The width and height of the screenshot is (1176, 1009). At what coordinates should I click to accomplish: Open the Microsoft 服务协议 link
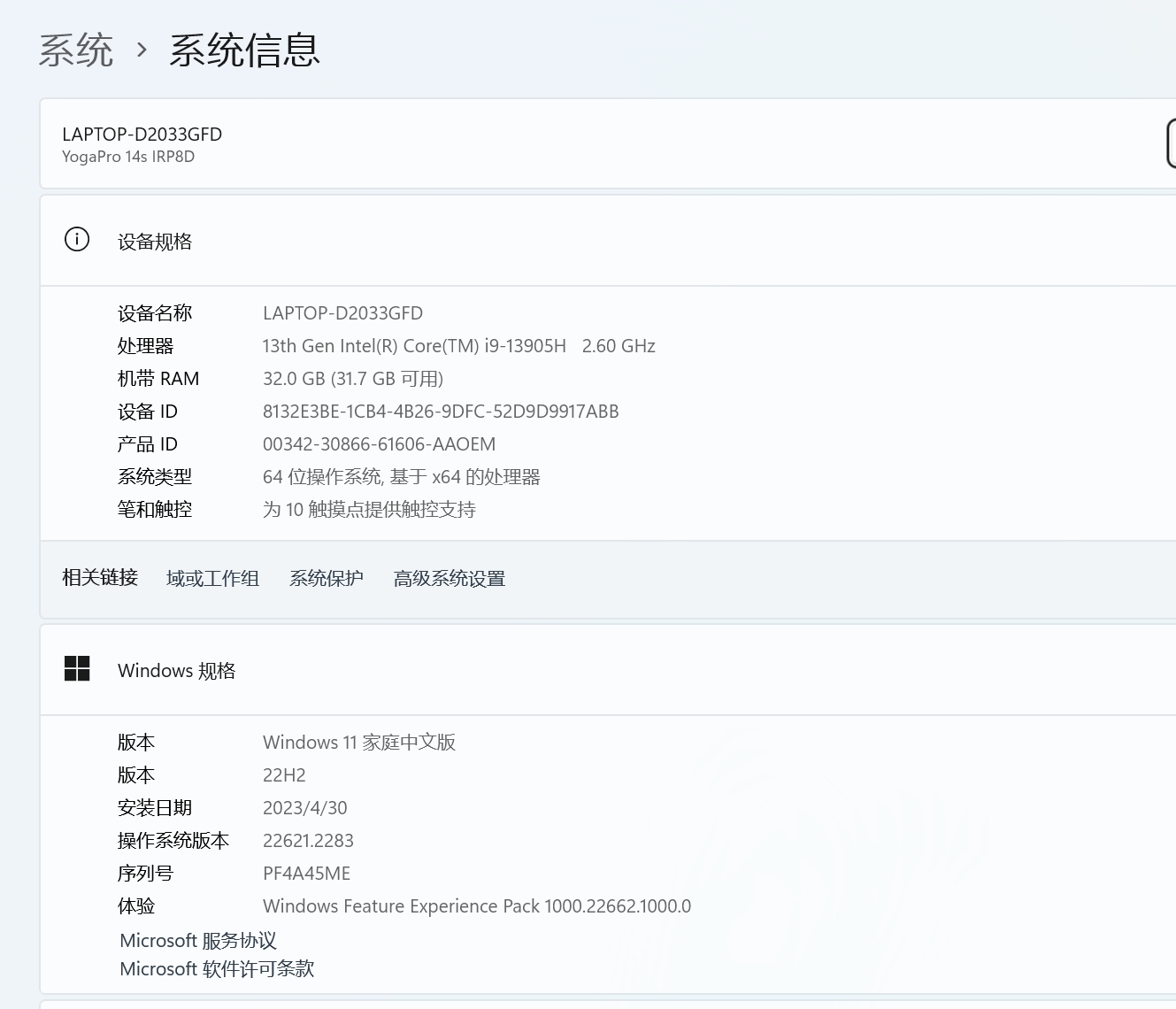198,941
